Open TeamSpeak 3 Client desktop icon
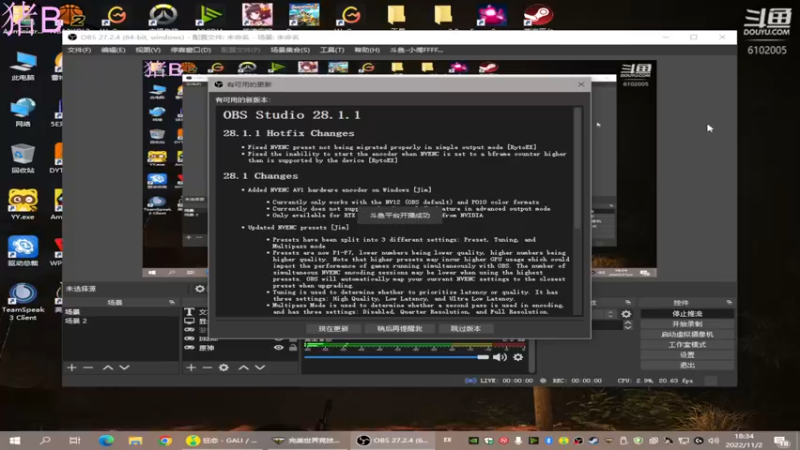This screenshot has width=800, height=450. coord(22,302)
